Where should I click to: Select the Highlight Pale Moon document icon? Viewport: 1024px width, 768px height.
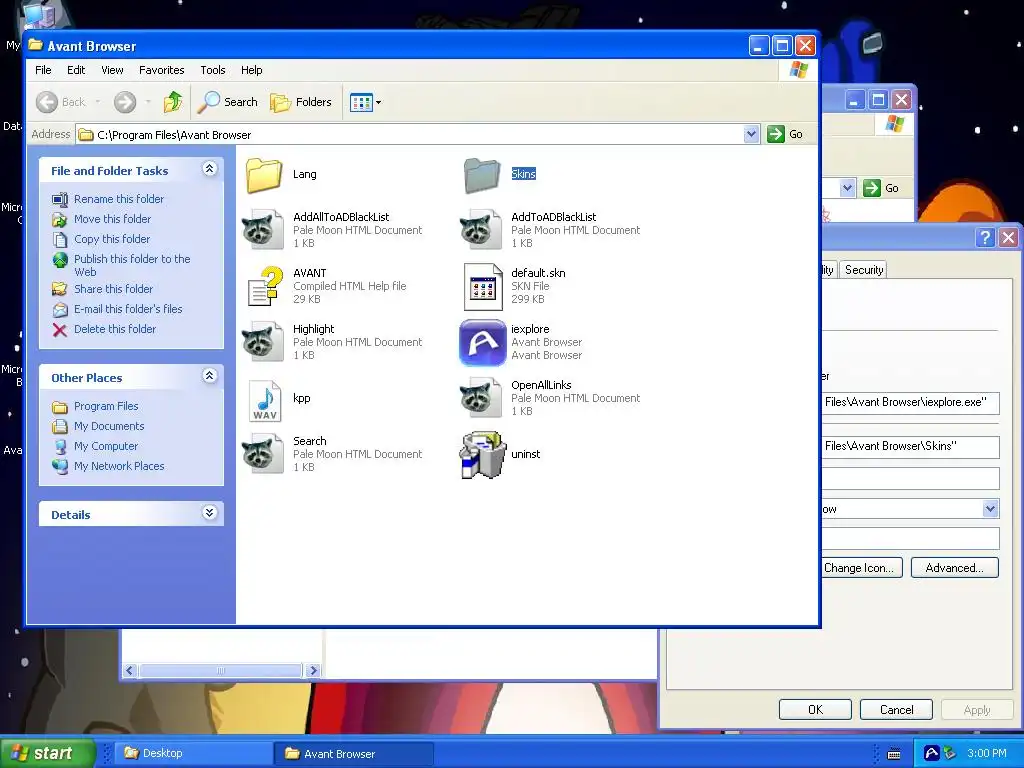(x=264, y=342)
